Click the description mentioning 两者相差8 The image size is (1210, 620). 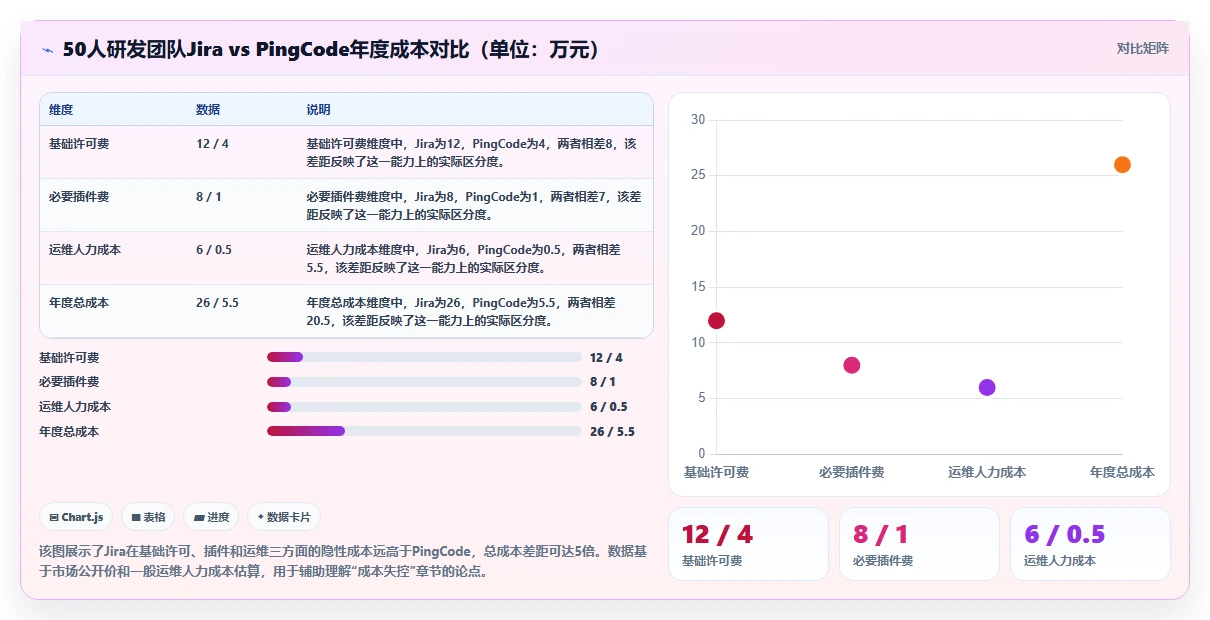tap(472, 152)
